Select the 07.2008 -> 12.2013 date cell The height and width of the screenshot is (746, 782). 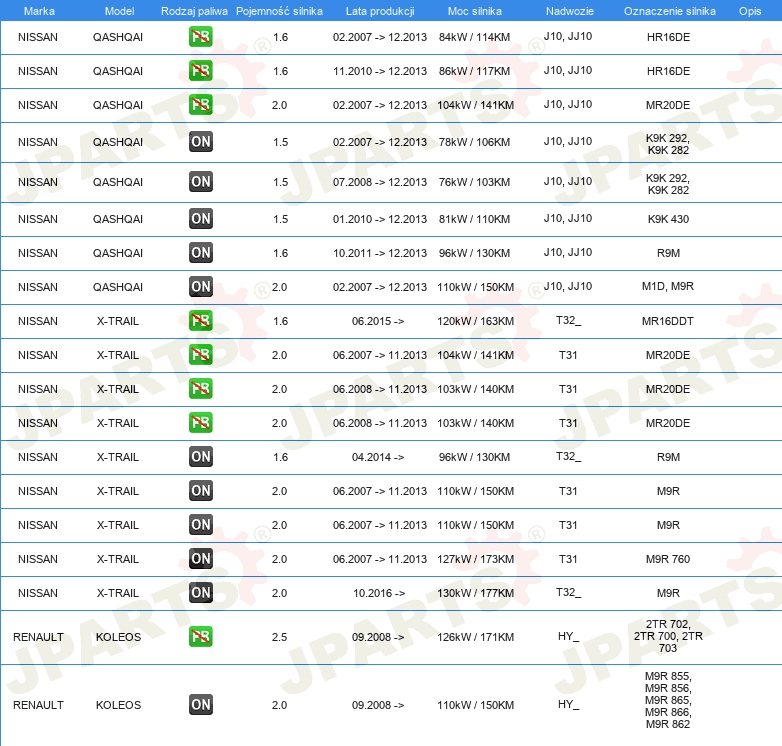click(380, 182)
